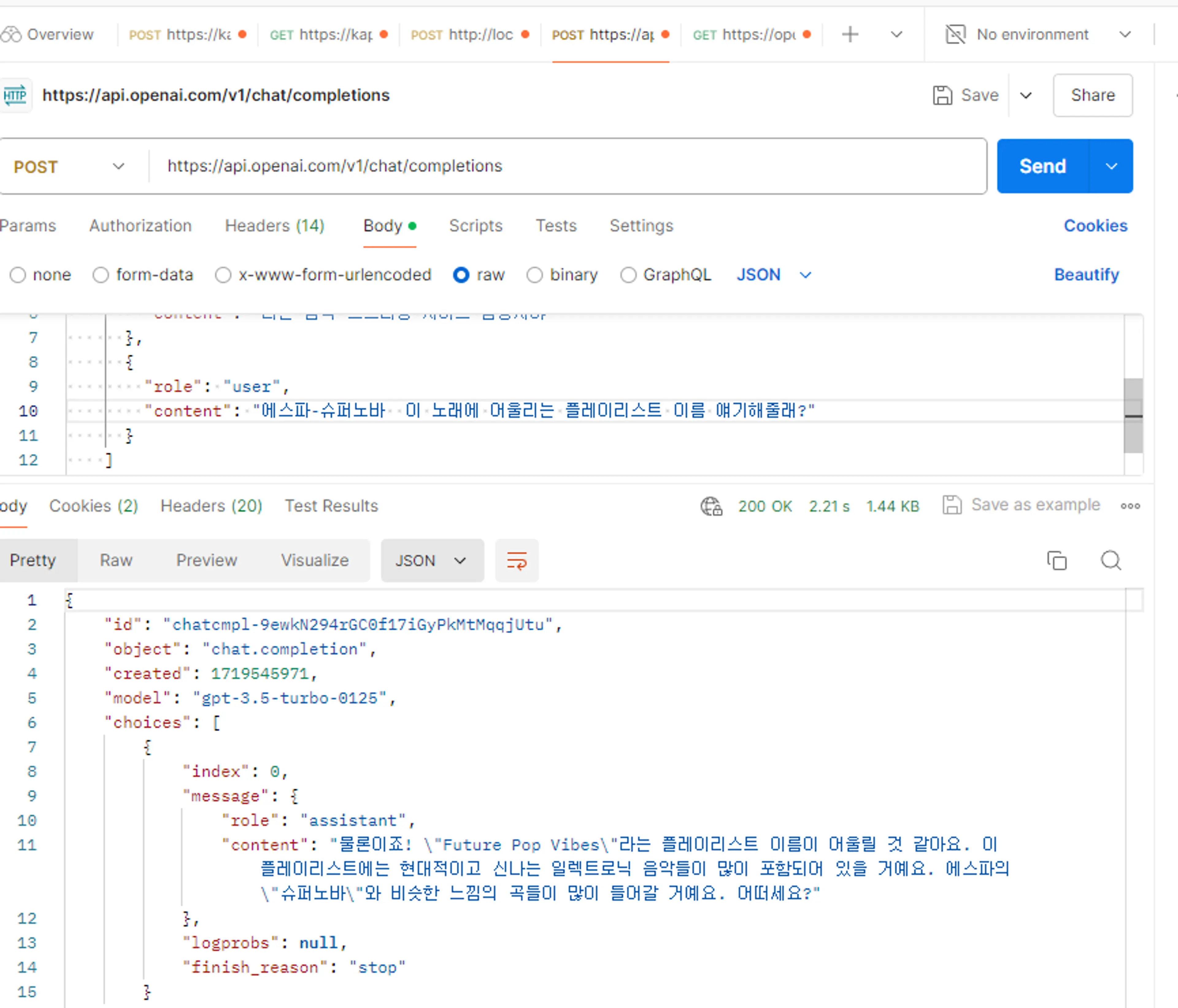Click the No environment icon

[955, 35]
